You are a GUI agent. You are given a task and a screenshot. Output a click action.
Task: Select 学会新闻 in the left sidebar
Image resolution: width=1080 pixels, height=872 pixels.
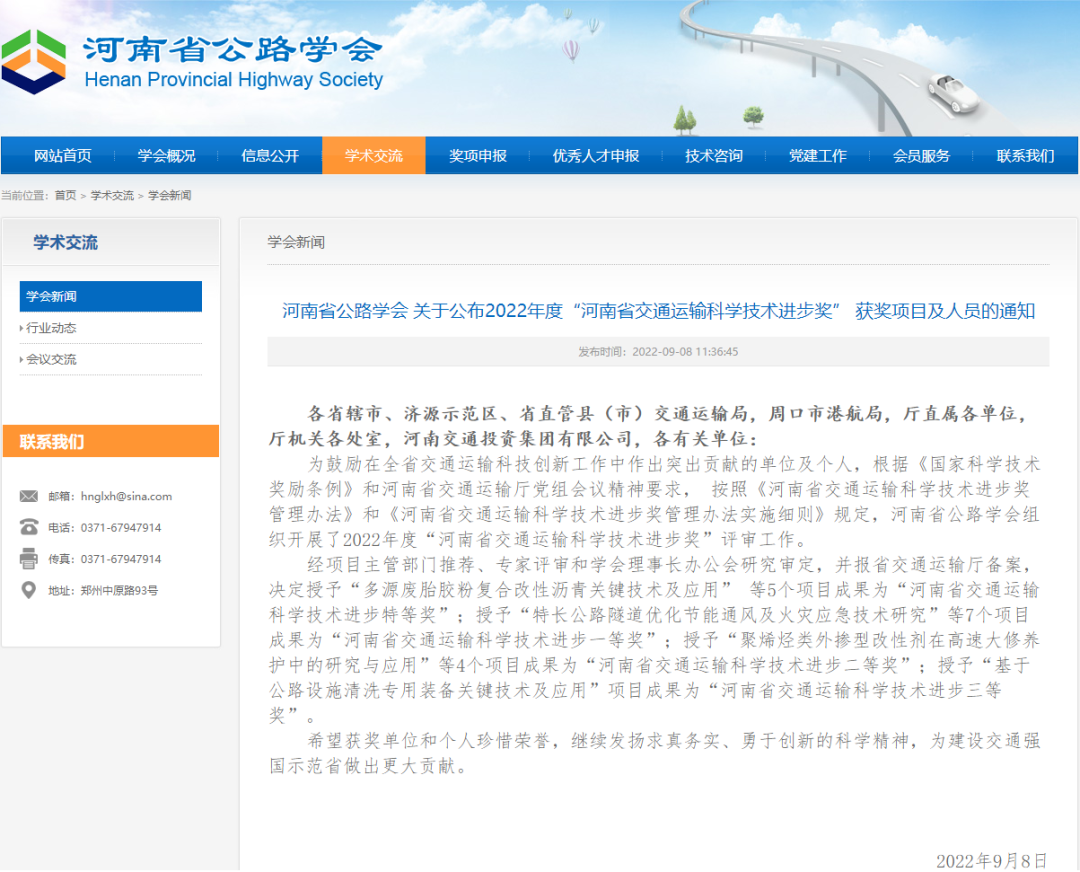(110, 297)
